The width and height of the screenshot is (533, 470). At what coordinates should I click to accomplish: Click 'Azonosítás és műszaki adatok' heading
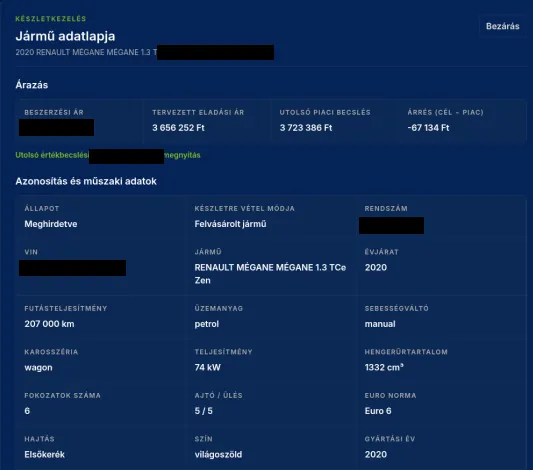point(86,181)
